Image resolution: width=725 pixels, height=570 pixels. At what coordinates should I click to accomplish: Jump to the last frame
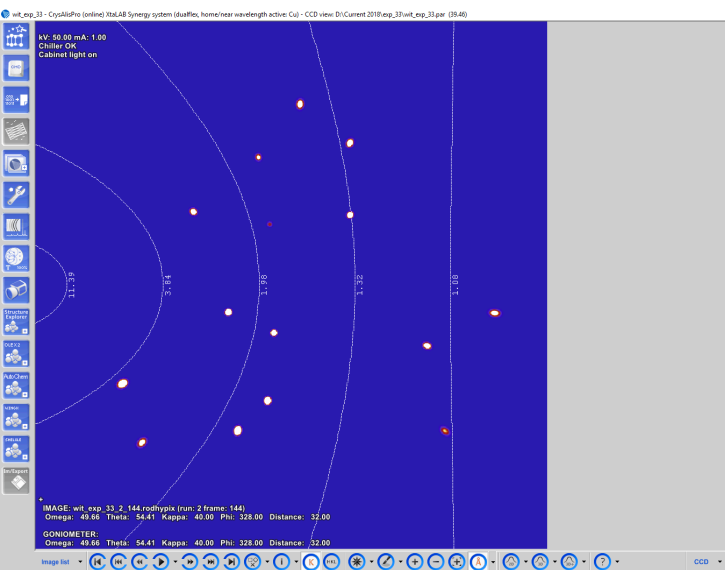[x=231, y=562]
